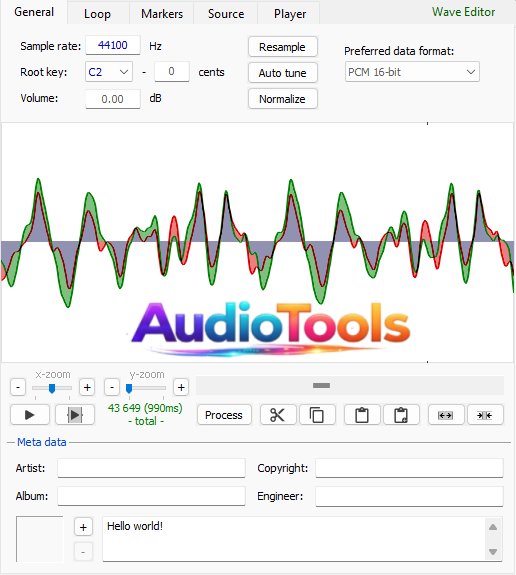Click the Artist text field
This screenshot has height=575, width=516.
click(x=151, y=468)
